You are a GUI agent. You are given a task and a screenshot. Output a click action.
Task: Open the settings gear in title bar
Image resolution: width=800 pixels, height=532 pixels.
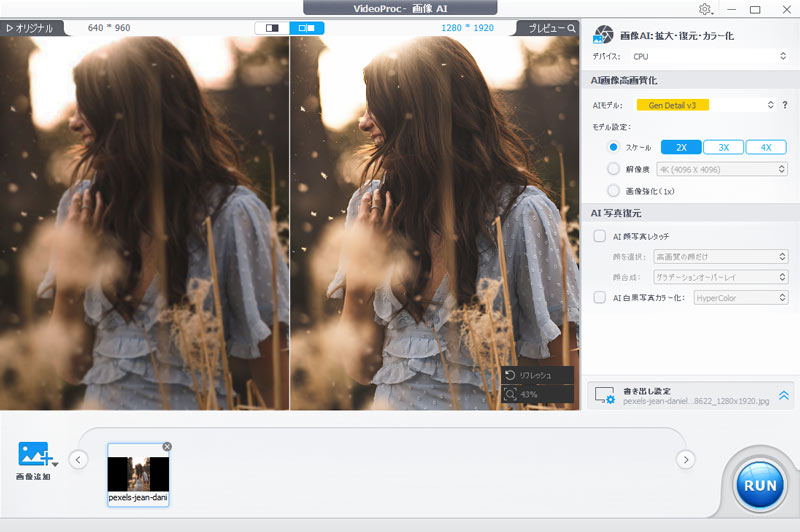tap(705, 9)
